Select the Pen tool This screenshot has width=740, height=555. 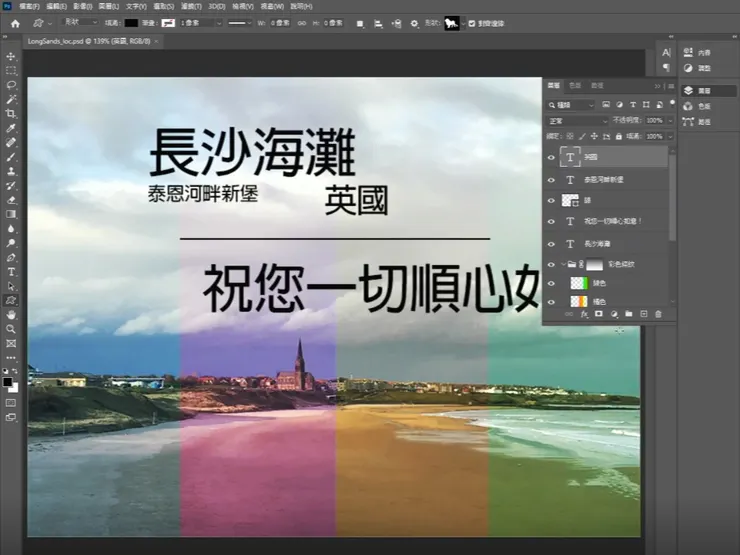click(x=11, y=258)
